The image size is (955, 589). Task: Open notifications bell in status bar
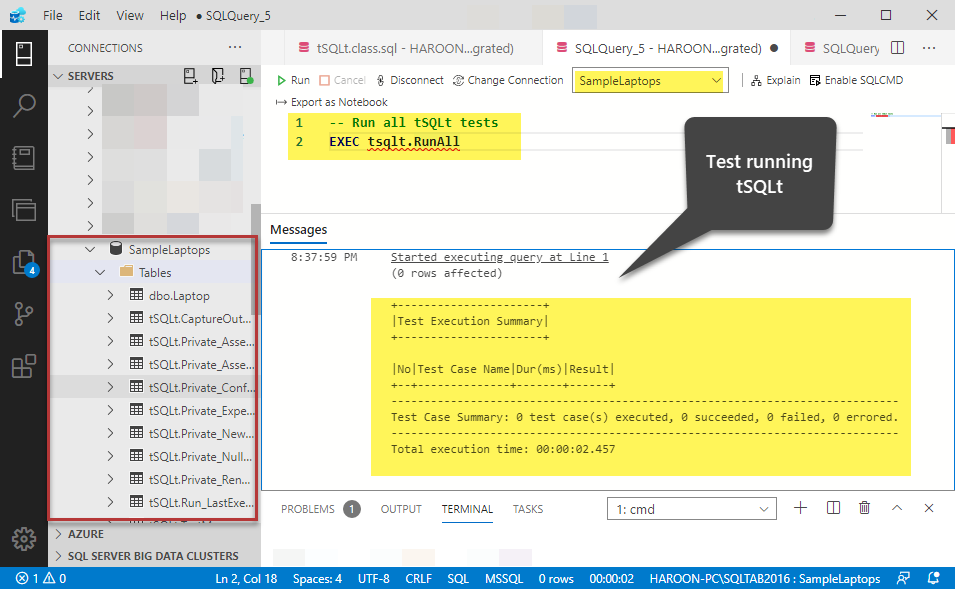click(933, 579)
